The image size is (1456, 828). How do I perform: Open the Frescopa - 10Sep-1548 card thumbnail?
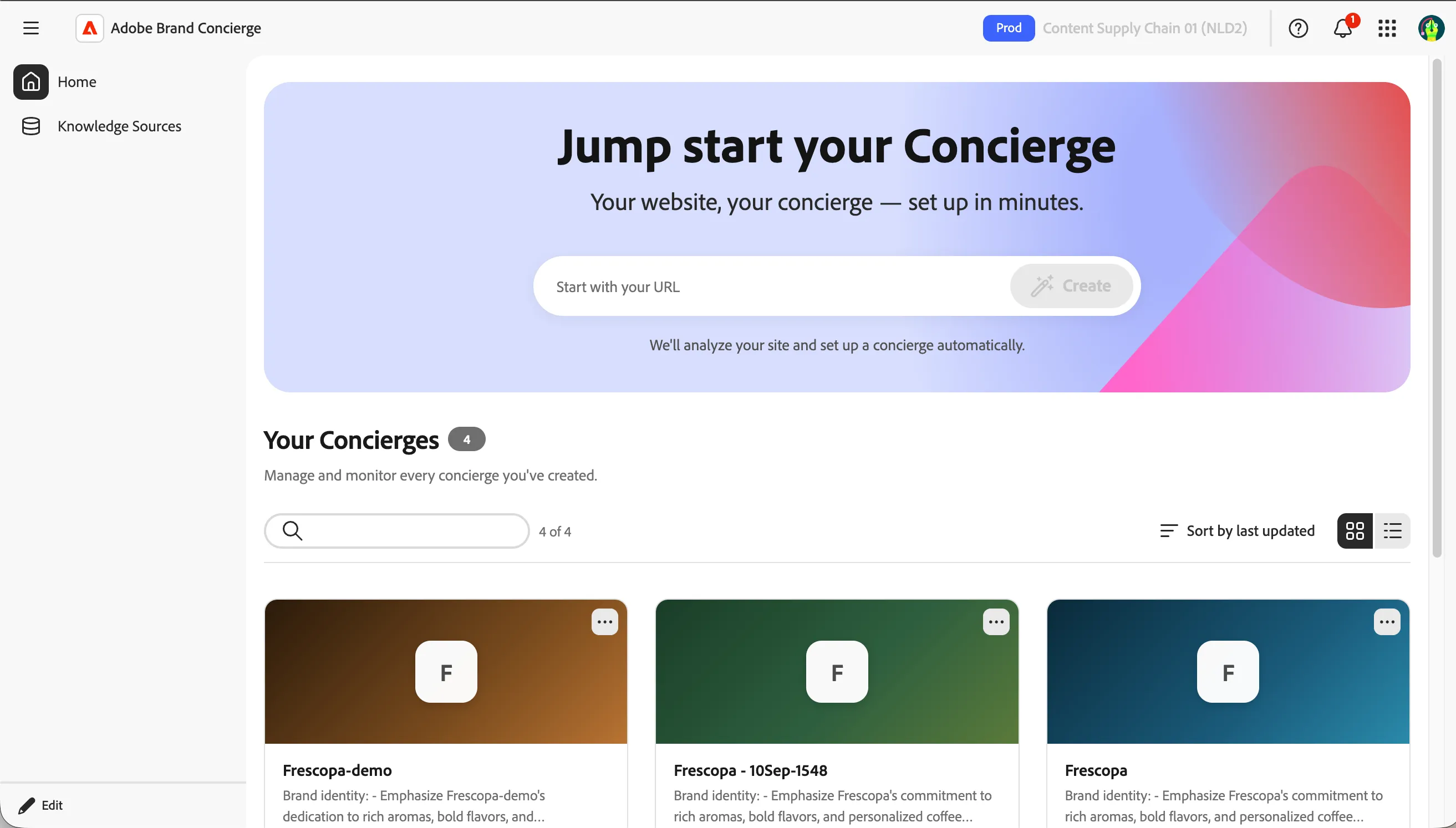[837, 671]
